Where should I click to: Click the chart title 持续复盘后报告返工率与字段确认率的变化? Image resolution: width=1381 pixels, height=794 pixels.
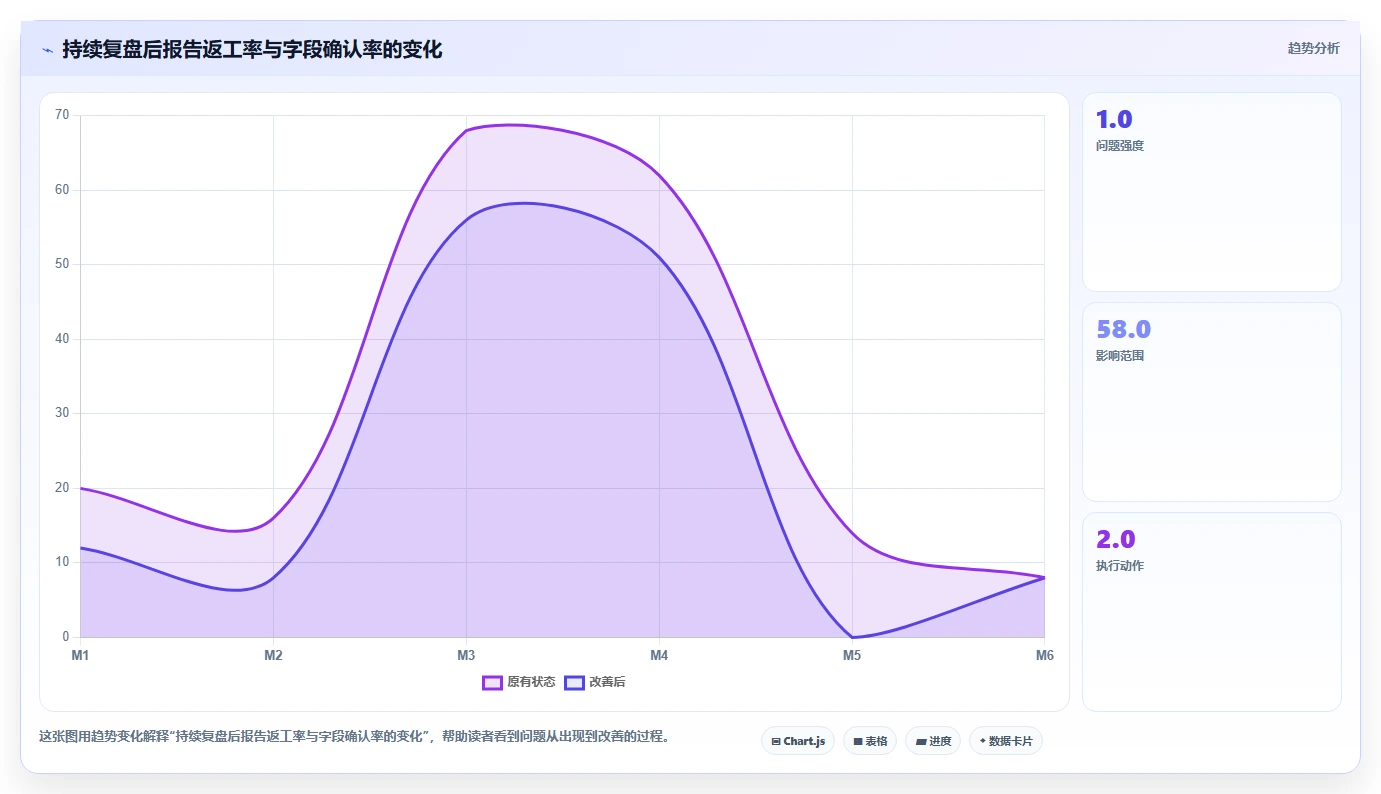pos(252,49)
